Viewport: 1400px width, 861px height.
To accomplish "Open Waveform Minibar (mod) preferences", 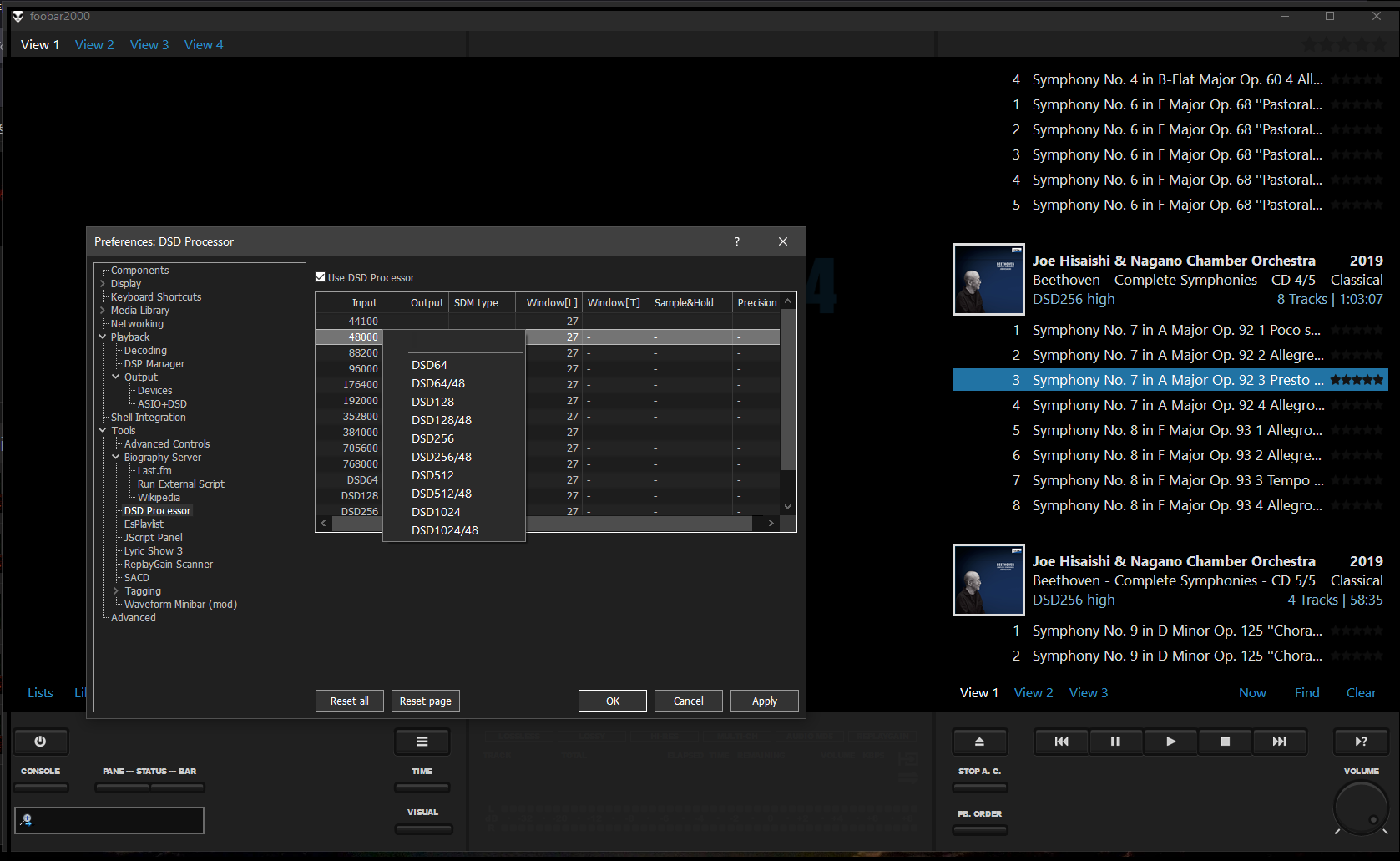I will 180,605.
